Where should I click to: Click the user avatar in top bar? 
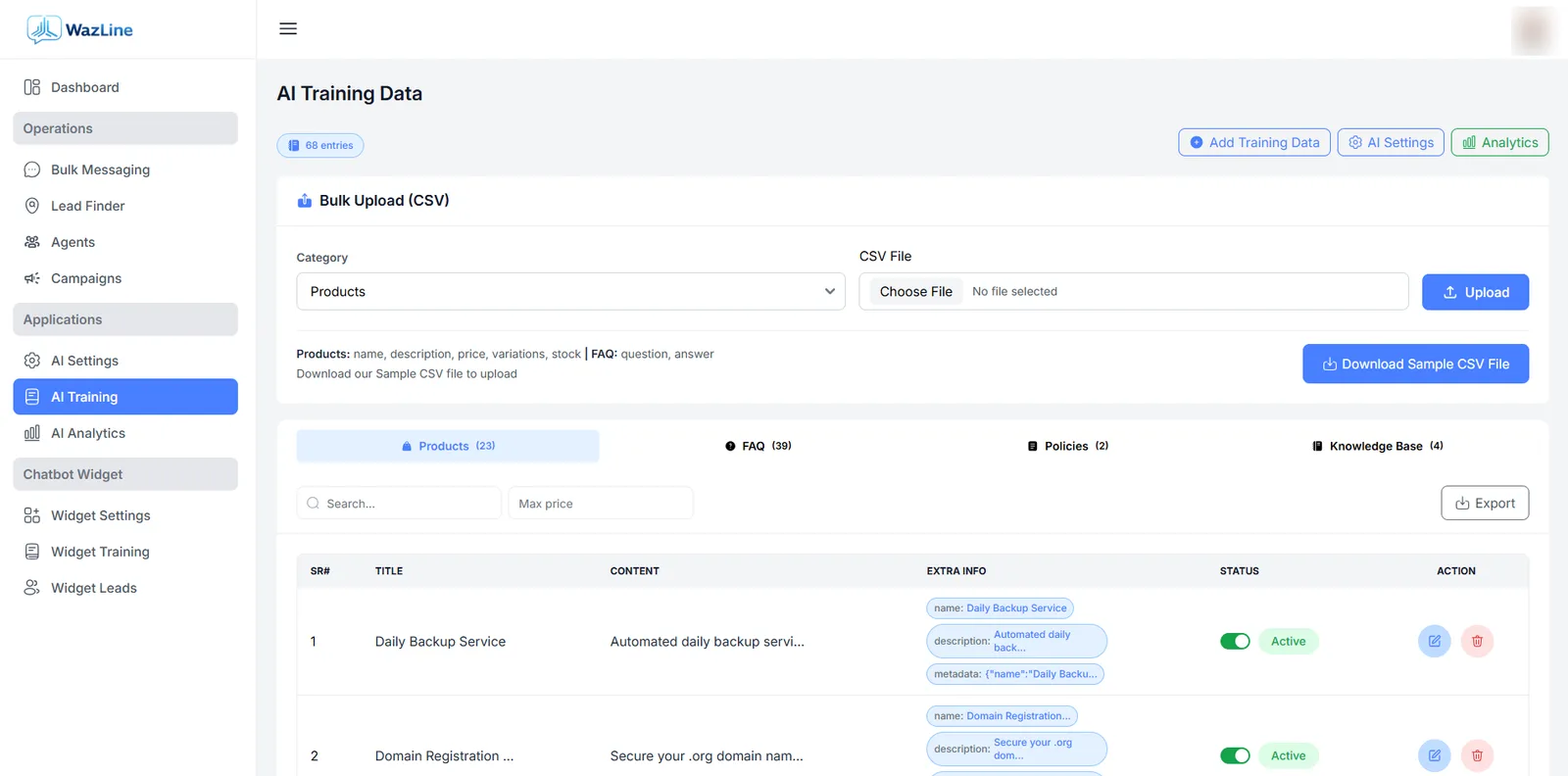coord(1533,30)
